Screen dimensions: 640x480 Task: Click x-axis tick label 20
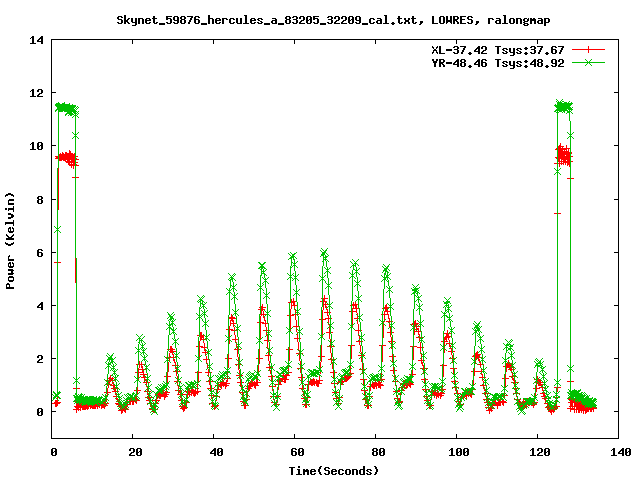click(x=135, y=452)
